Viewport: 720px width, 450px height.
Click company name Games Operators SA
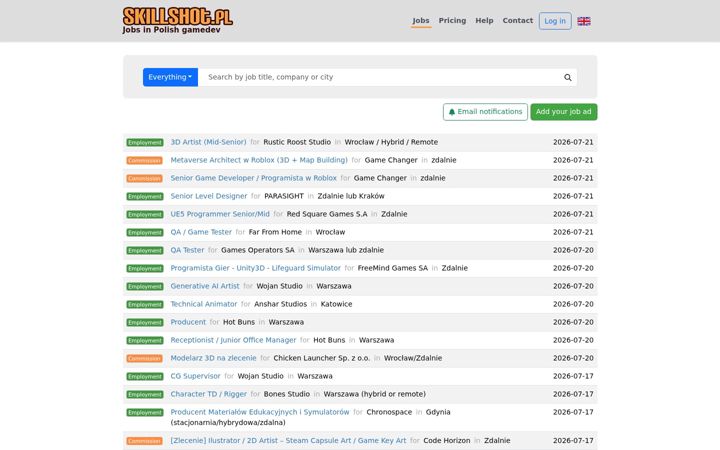[x=258, y=250]
